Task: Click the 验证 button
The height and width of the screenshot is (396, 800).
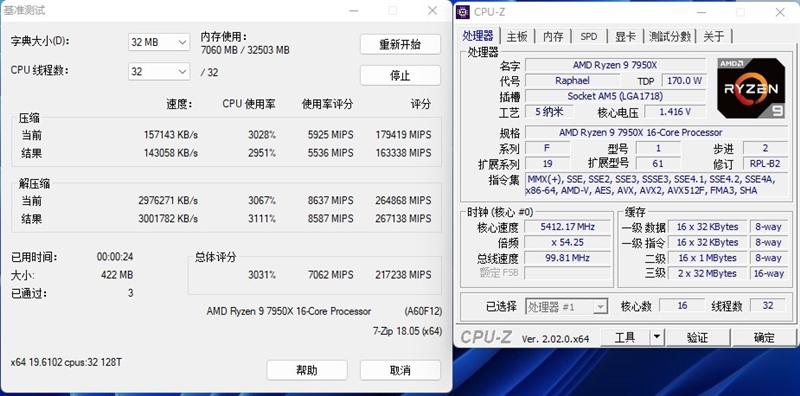Action: [697, 337]
